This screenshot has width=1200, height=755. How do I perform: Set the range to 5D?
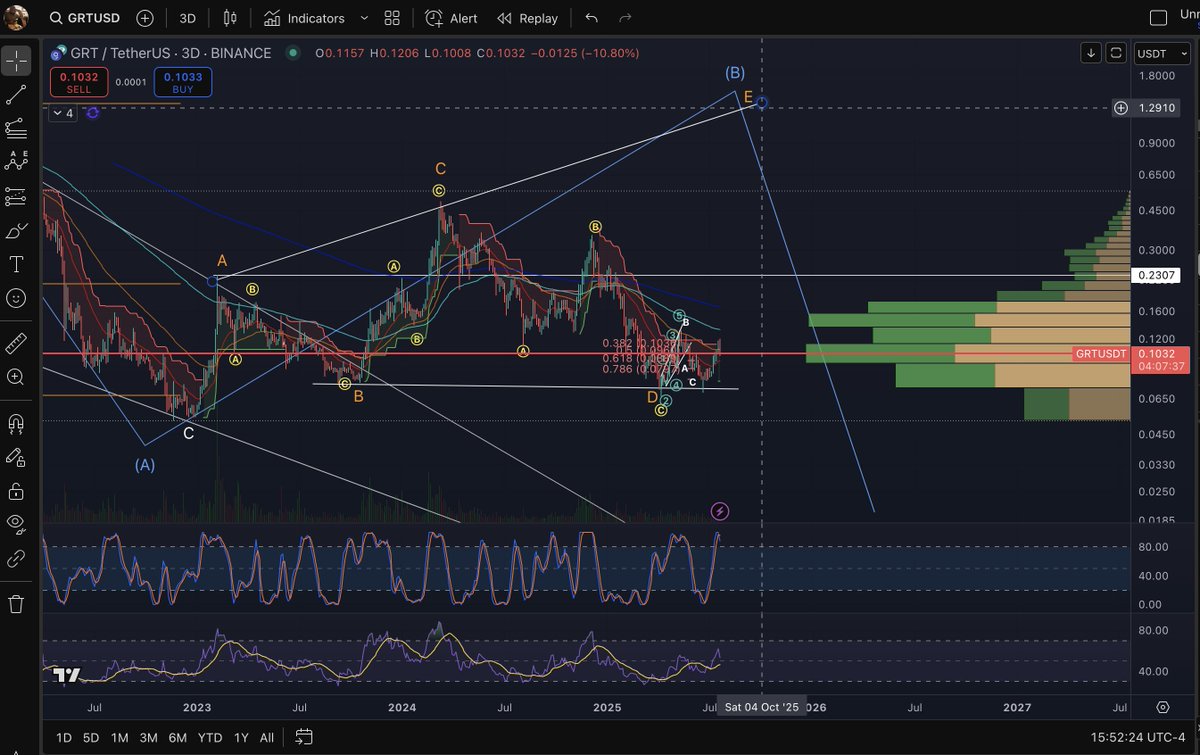[x=91, y=737]
